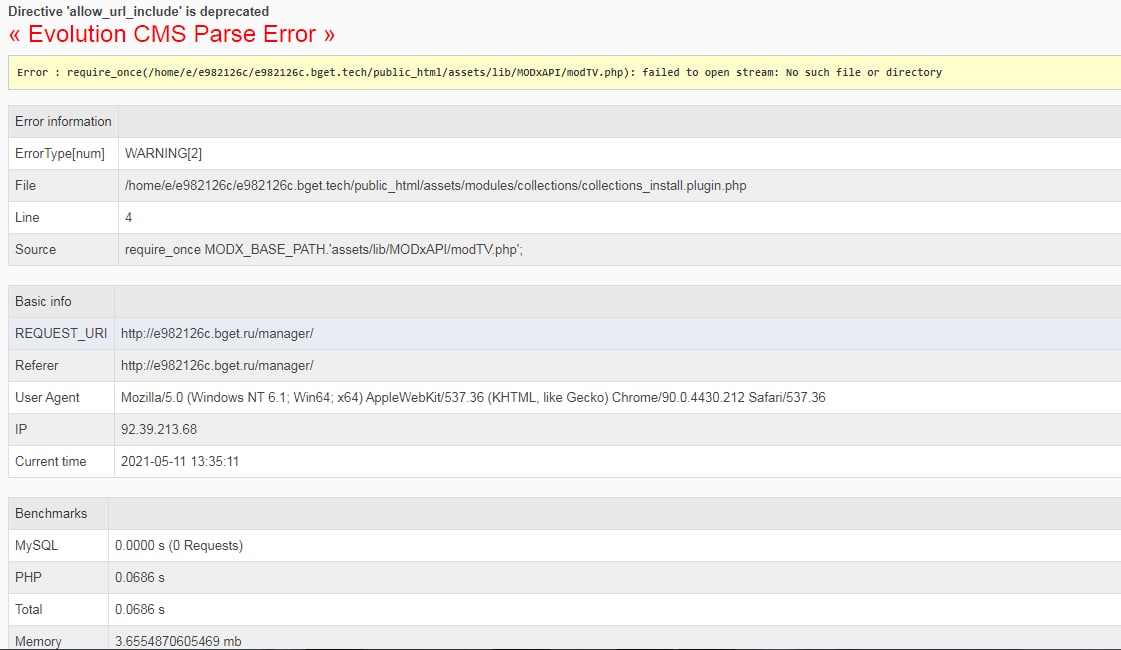Select the Referer manager URL value
The width and height of the screenshot is (1121, 650).
point(217,365)
